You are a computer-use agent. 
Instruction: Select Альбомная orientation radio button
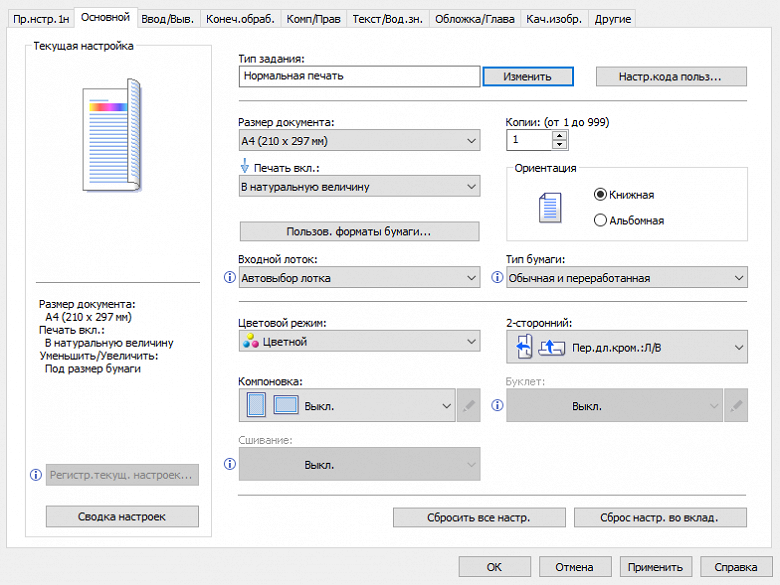coord(600,220)
